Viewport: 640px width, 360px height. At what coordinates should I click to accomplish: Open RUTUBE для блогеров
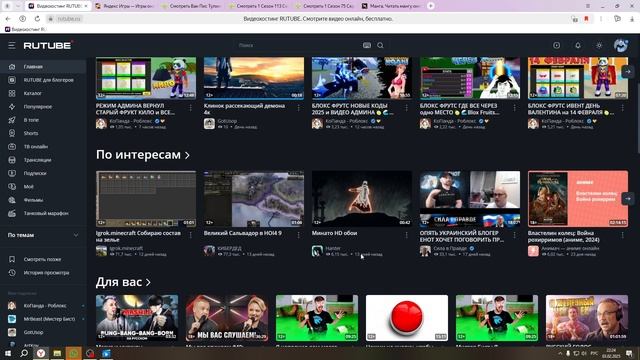pyautogui.click(x=43, y=80)
